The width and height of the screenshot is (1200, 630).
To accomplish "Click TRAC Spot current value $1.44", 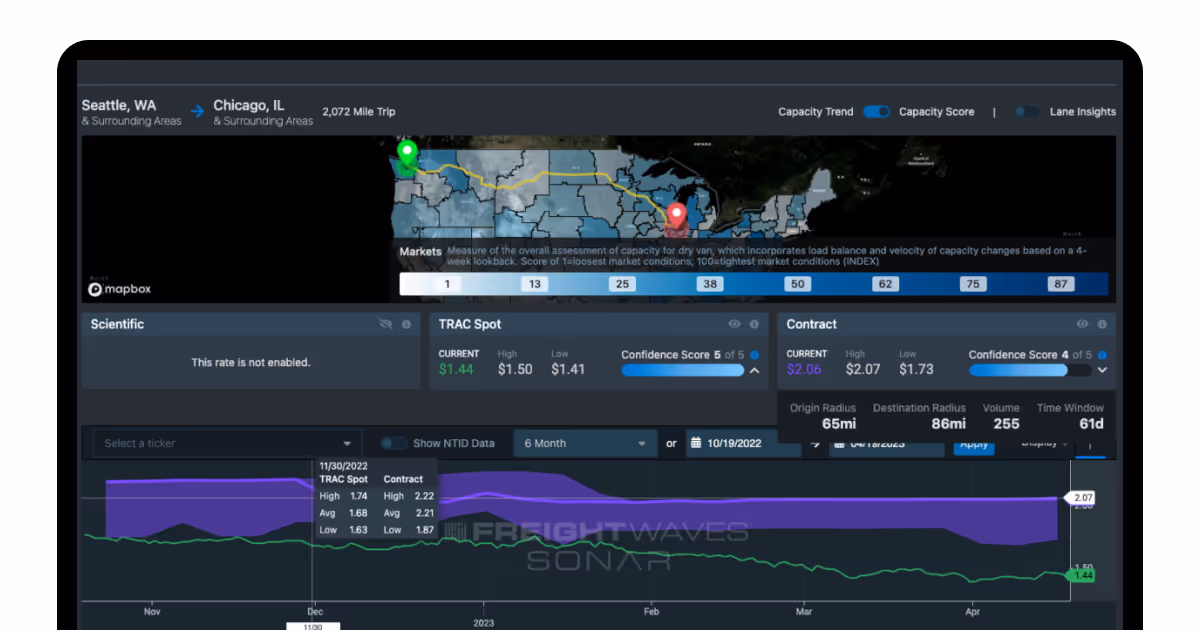I will tap(456, 370).
